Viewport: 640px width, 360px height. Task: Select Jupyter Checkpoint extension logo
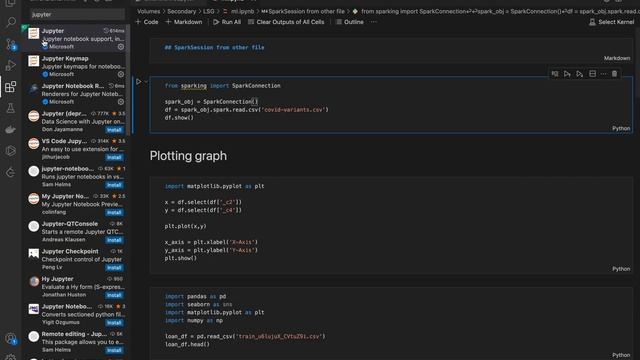[33, 253]
